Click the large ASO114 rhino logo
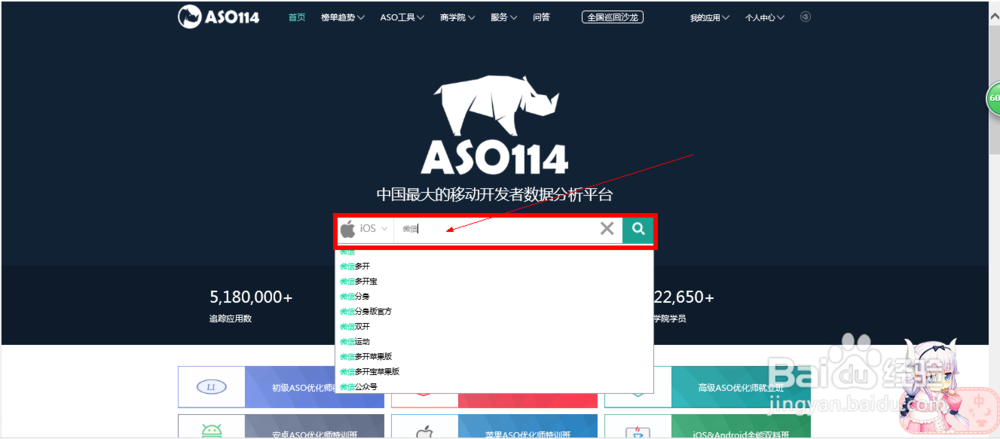Viewport: 1000px width, 439px height. pos(494,125)
